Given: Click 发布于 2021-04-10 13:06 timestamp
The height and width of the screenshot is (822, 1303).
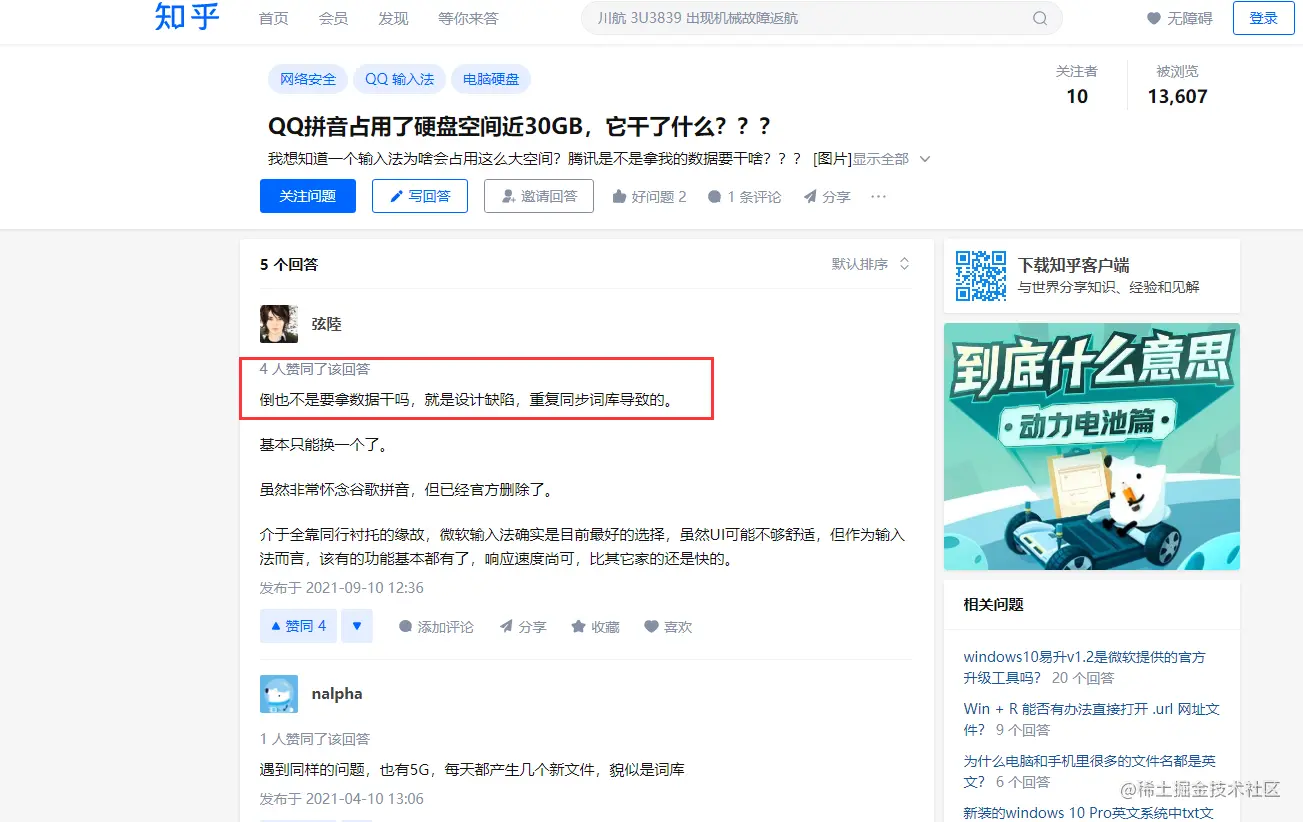Looking at the screenshot, I should click(342, 799).
